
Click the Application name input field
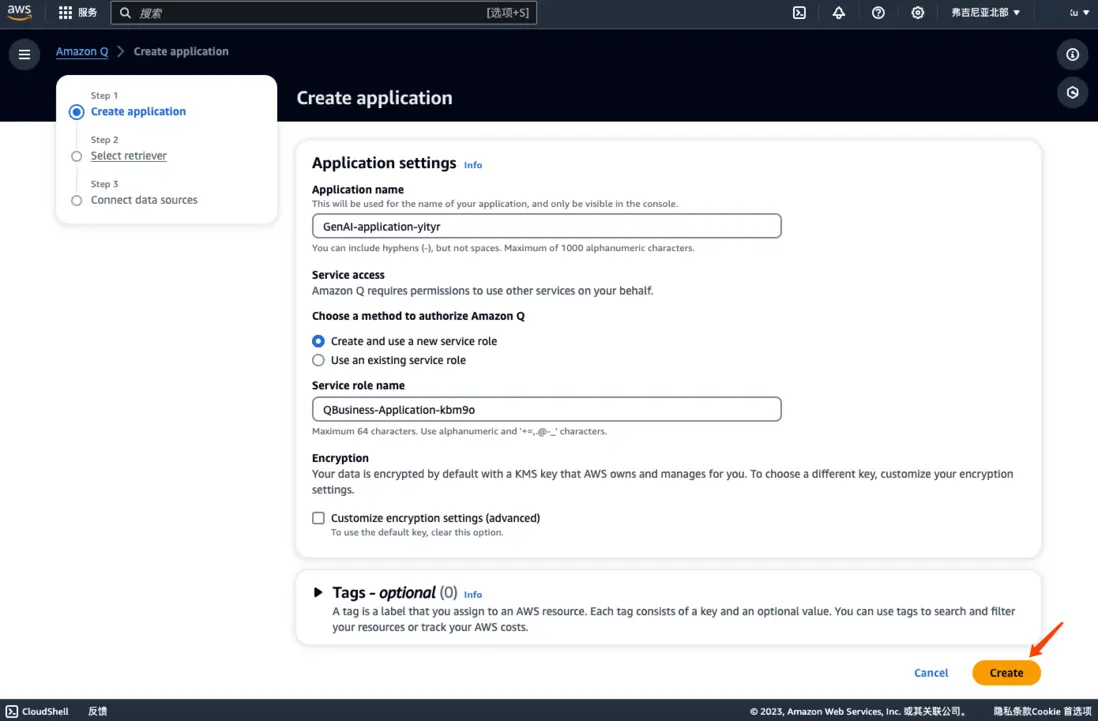pos(546,227)
